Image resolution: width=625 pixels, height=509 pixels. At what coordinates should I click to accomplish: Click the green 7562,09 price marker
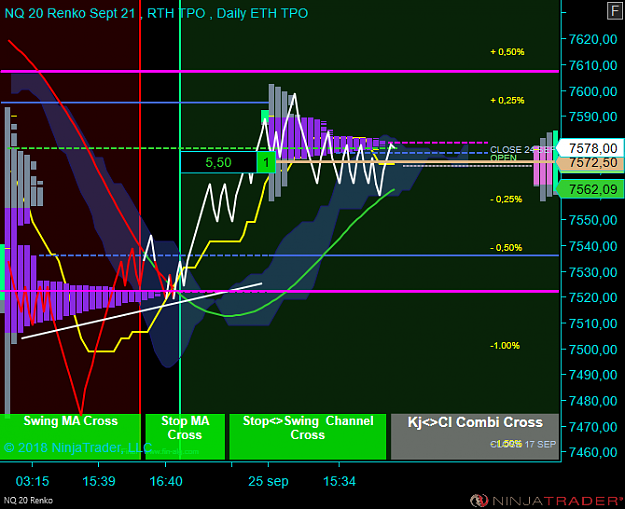592,189
